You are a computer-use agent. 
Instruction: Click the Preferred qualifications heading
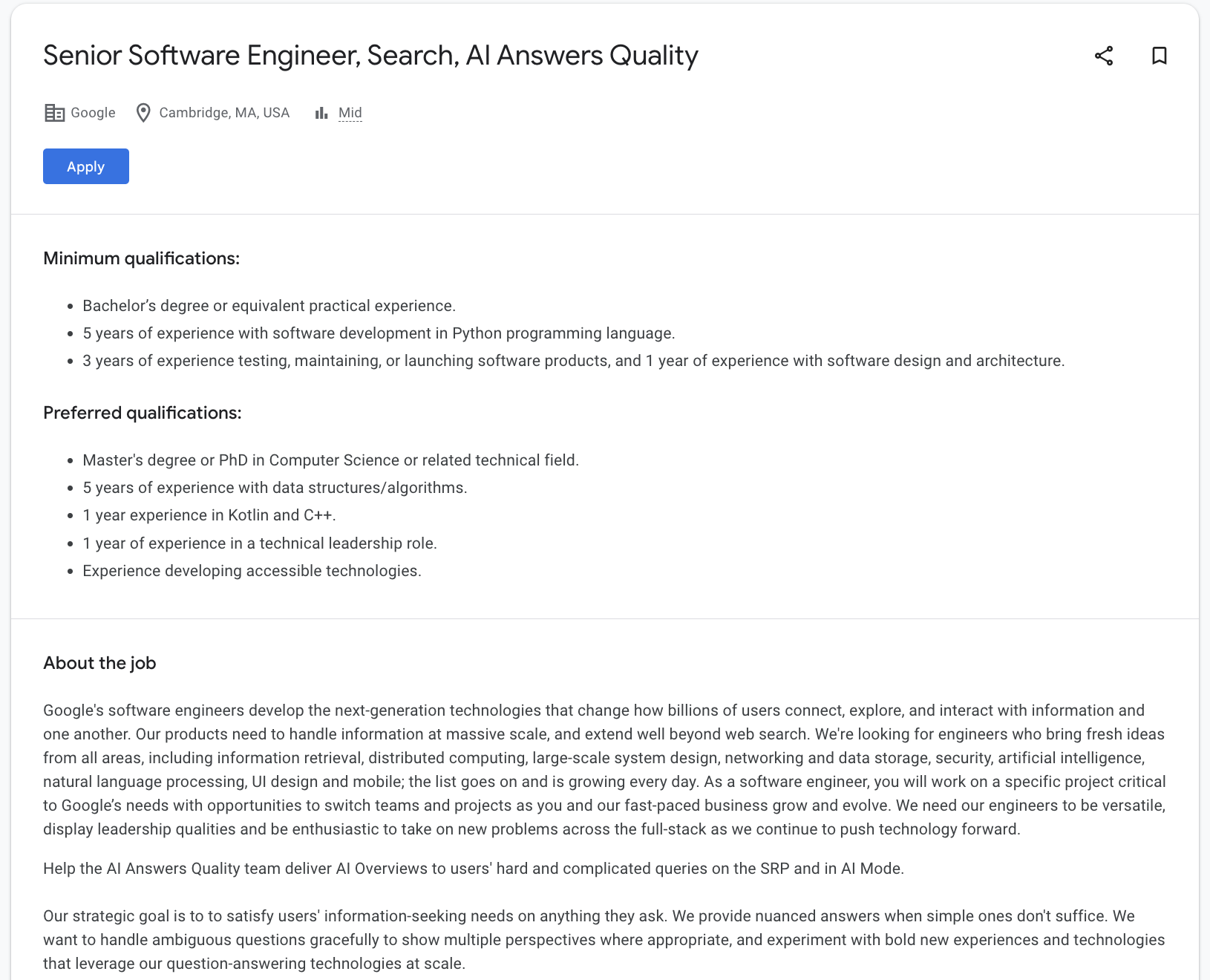pos(143,413)
